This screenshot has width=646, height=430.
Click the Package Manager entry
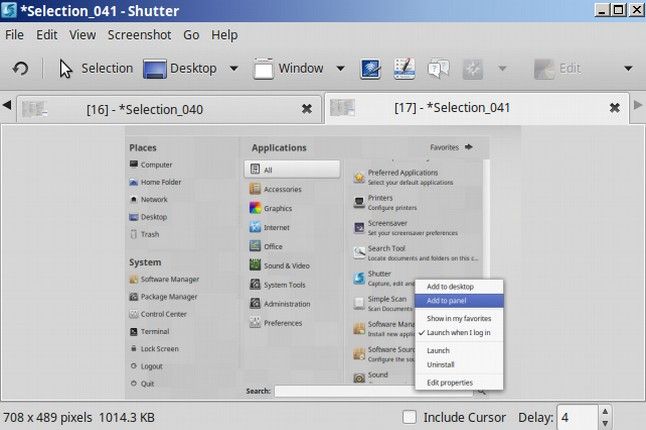[x=163, y=297]
